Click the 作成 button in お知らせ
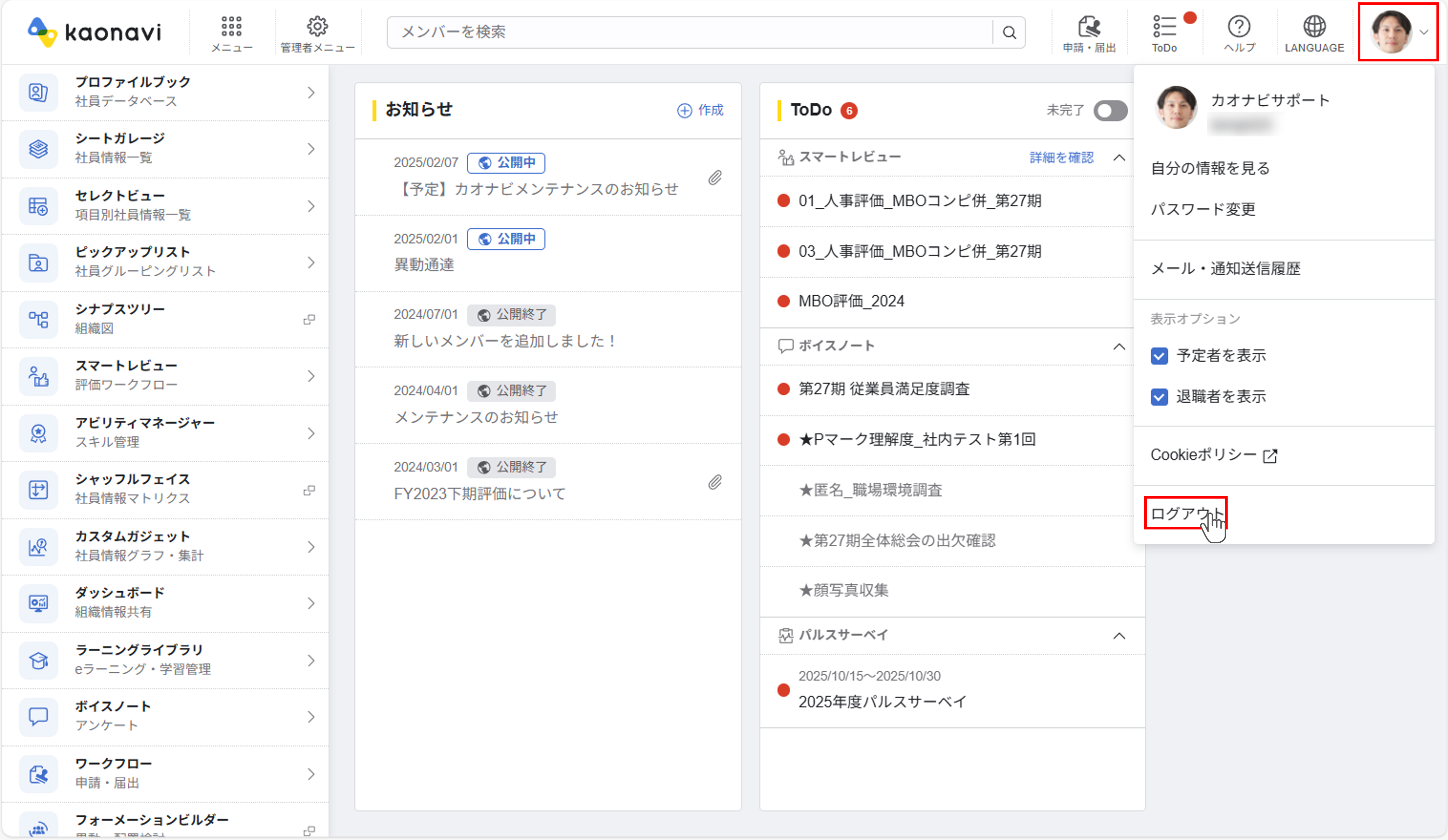This screenshot has width=1448, height=840. pos(700,110)
